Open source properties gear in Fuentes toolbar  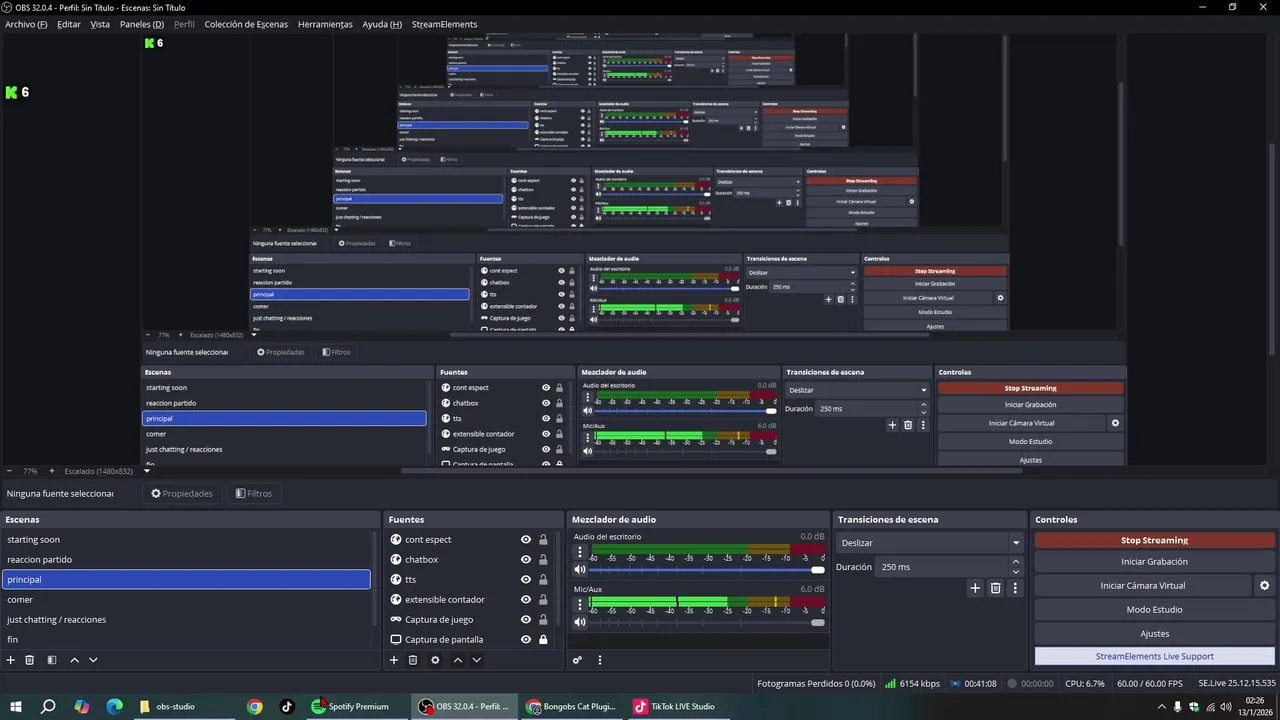pos(435,660)
